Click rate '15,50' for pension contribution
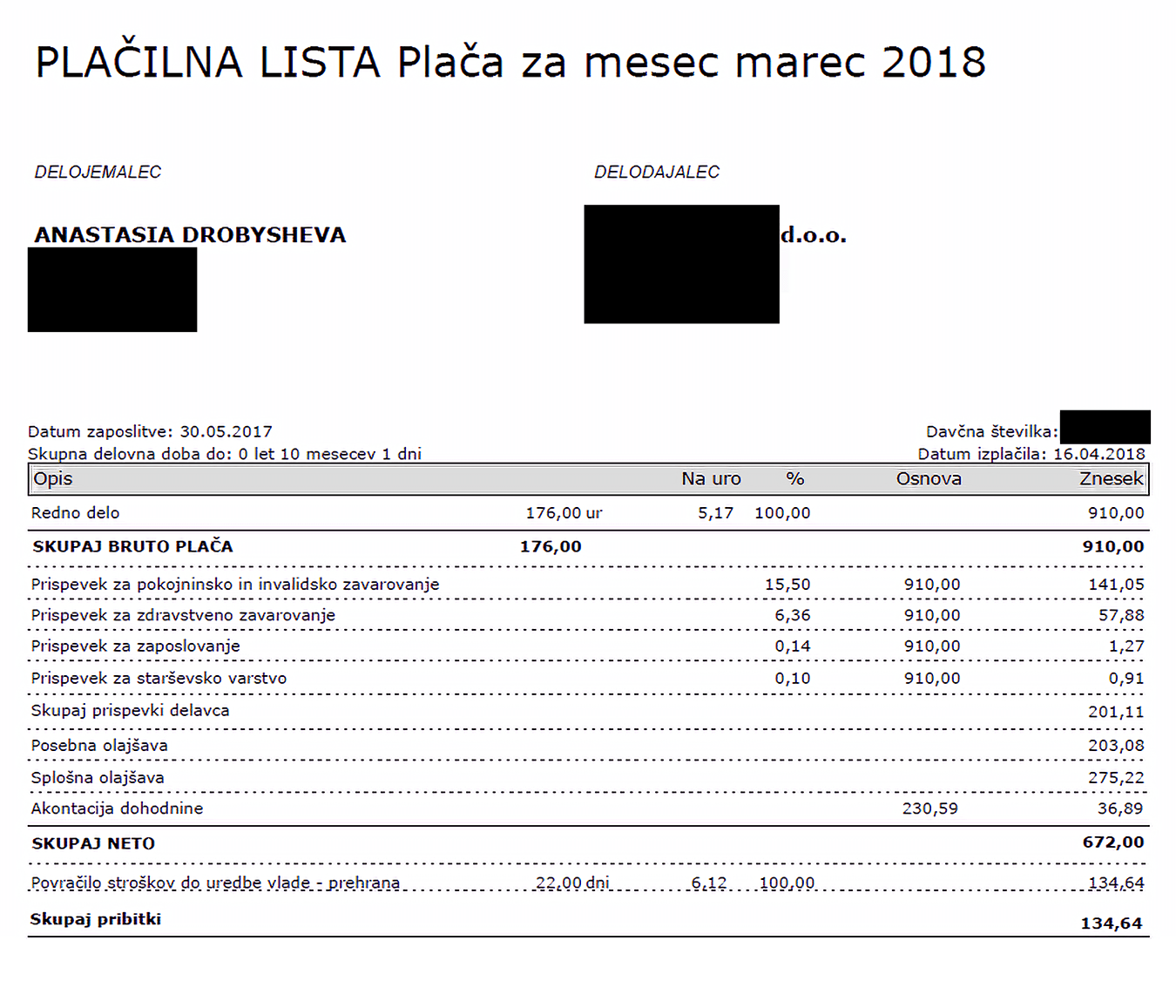The height and width of the screenshot is (1008, 1176). click(787, 585)
